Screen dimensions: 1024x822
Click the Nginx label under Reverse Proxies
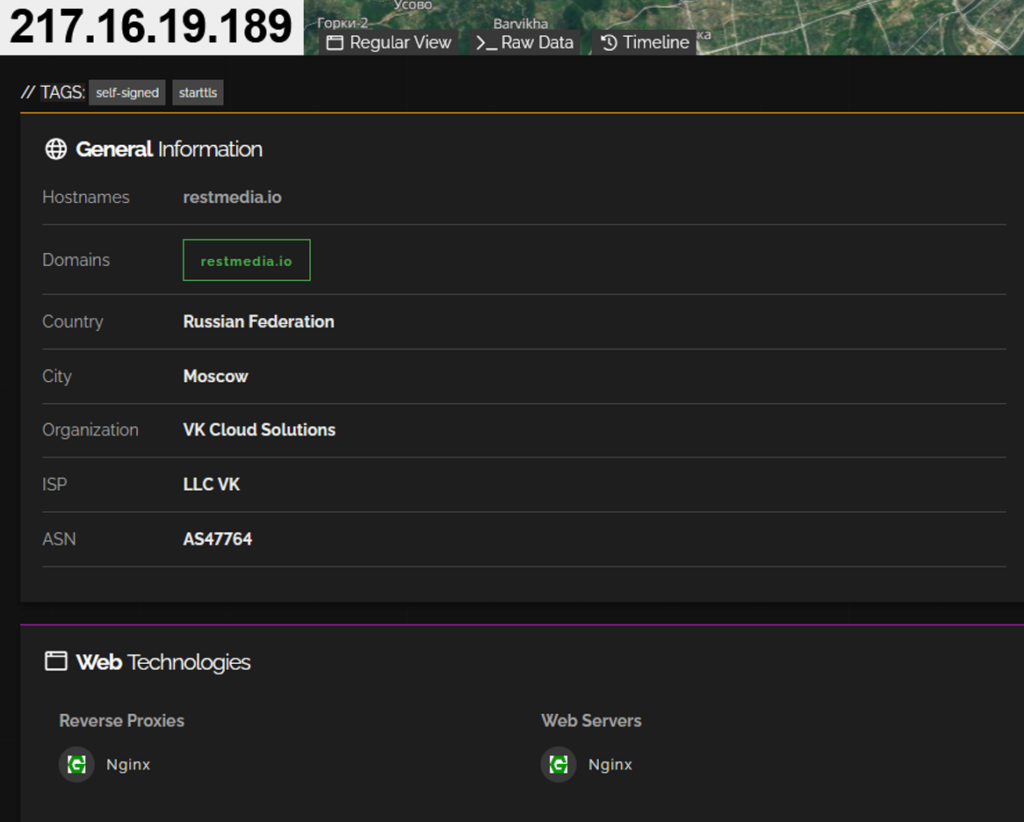128,765
